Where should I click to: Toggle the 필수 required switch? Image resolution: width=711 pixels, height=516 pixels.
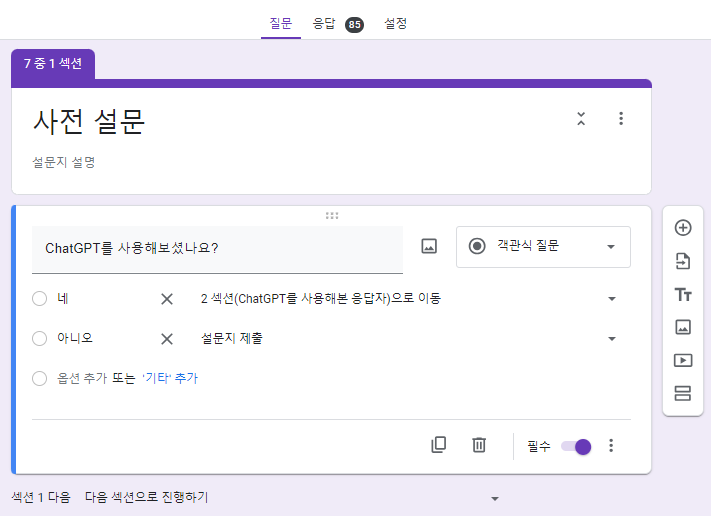[x=576, y=447]
